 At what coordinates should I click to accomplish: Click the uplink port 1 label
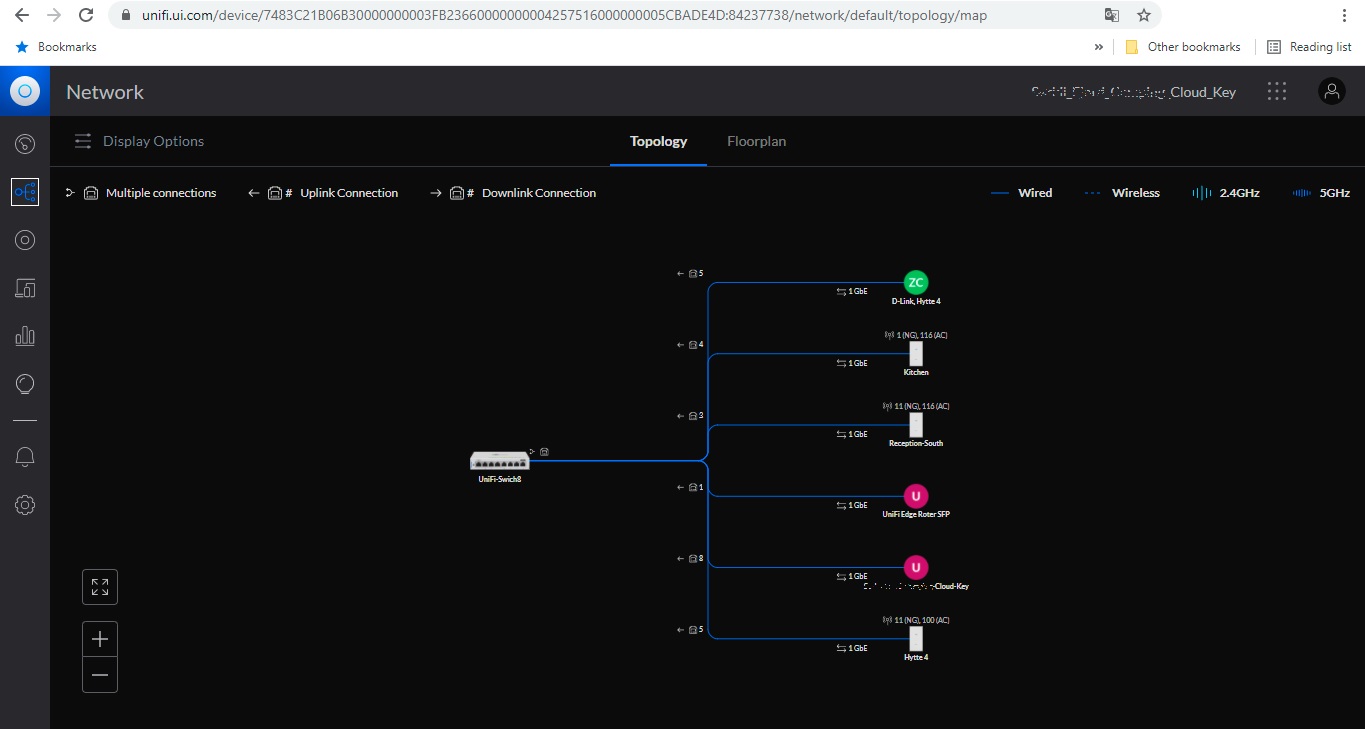(x=691, y=487)
